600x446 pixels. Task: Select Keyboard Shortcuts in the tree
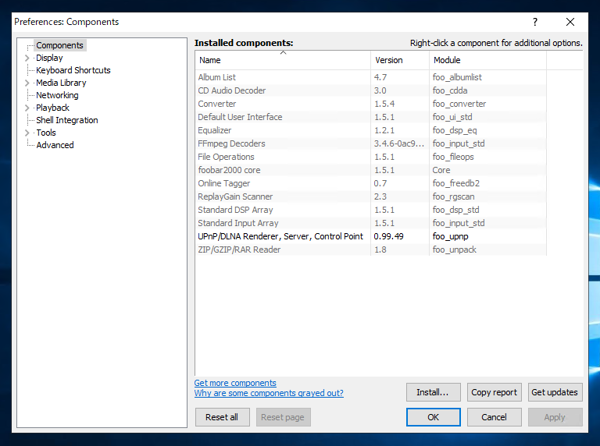pyautogui.click(x=73, y=70)
